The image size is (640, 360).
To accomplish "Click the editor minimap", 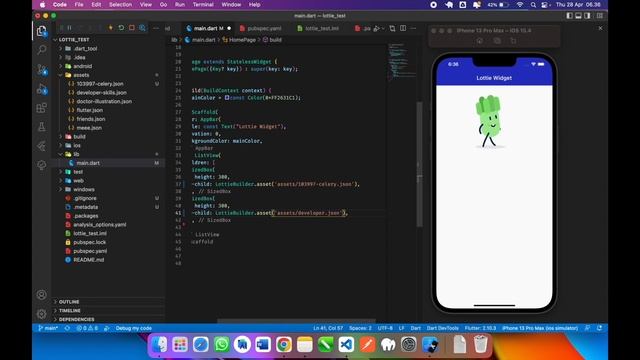I will click(x=402, y=61).
